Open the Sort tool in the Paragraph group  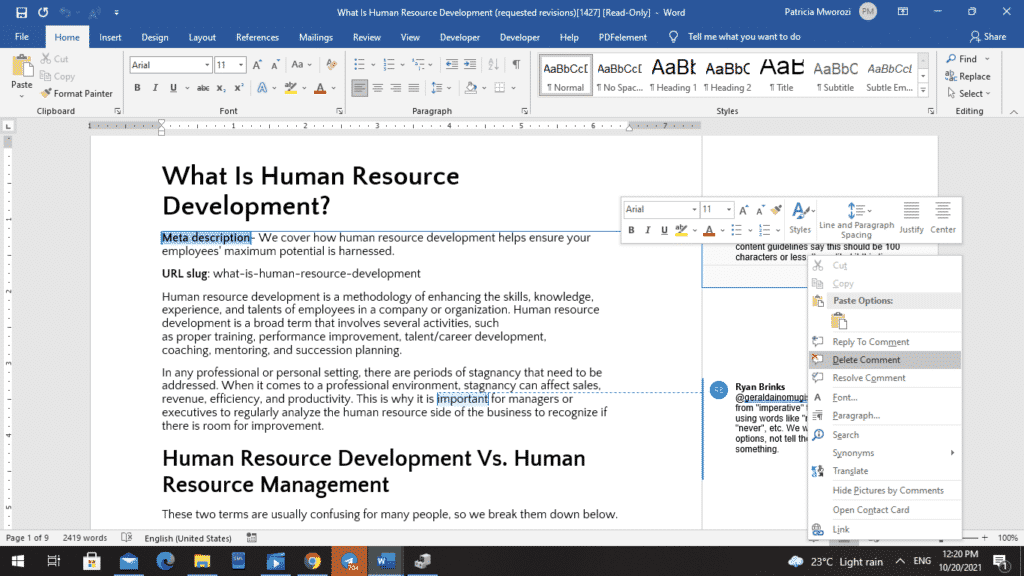[494, 66]
